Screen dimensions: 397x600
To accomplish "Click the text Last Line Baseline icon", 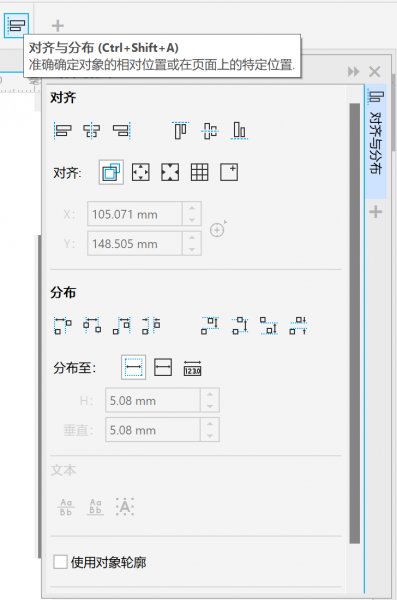I will 95,507.
